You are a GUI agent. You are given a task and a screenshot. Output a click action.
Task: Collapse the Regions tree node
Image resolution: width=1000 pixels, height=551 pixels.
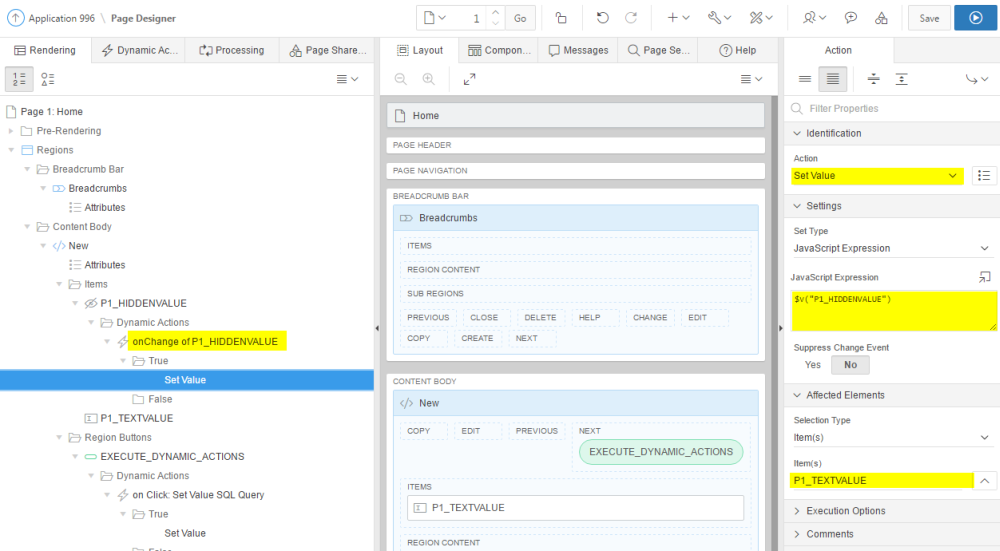coord(11,150)
